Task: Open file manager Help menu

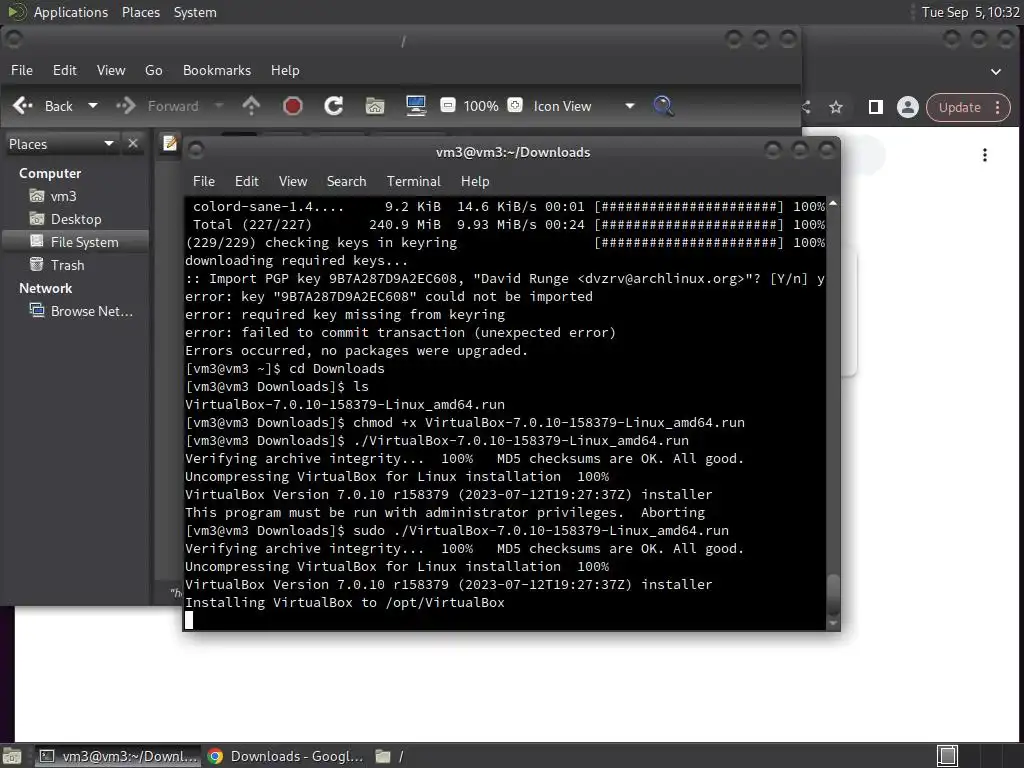Action: pos(285,70)
